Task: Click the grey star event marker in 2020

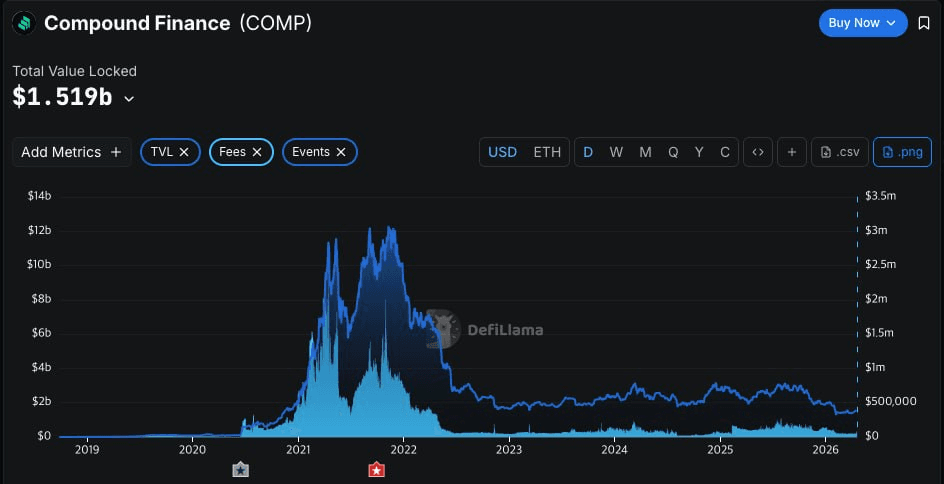Action: pos(241,470)
